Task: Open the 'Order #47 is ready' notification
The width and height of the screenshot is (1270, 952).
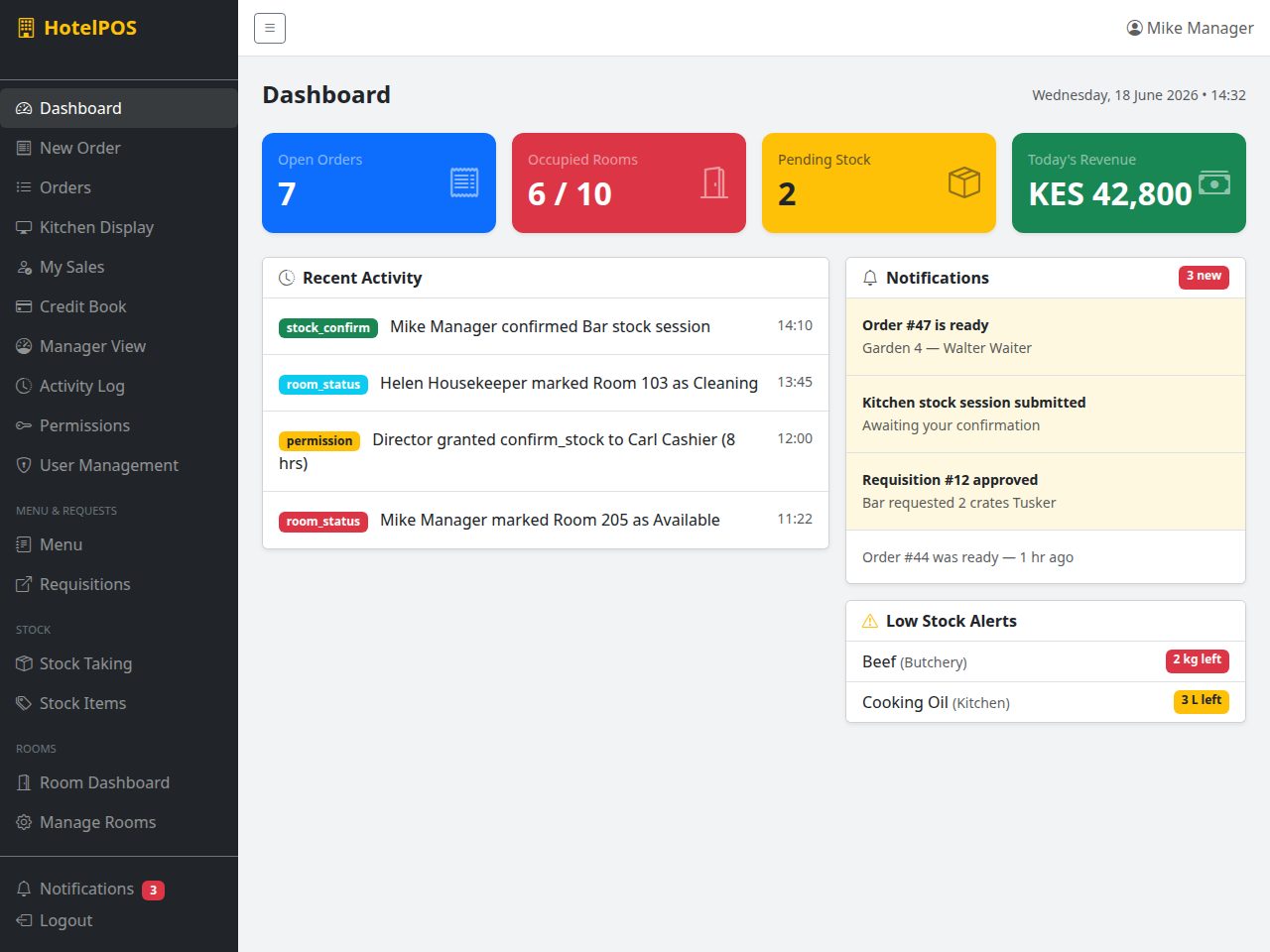Action: point(1046,337)
